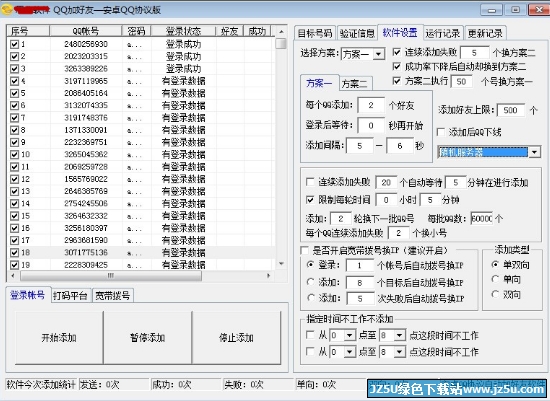Click the app icon in title bar
The image size is (550, 401).
click(x=7, y=9)
